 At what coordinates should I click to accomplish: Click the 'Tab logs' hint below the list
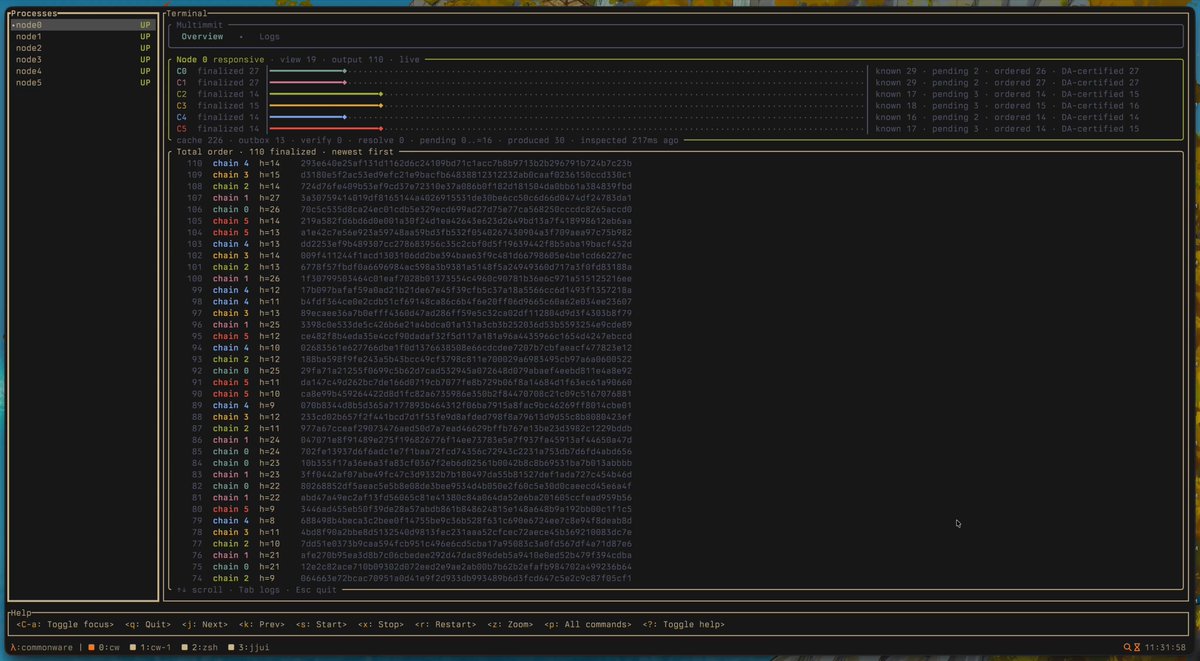260,590
